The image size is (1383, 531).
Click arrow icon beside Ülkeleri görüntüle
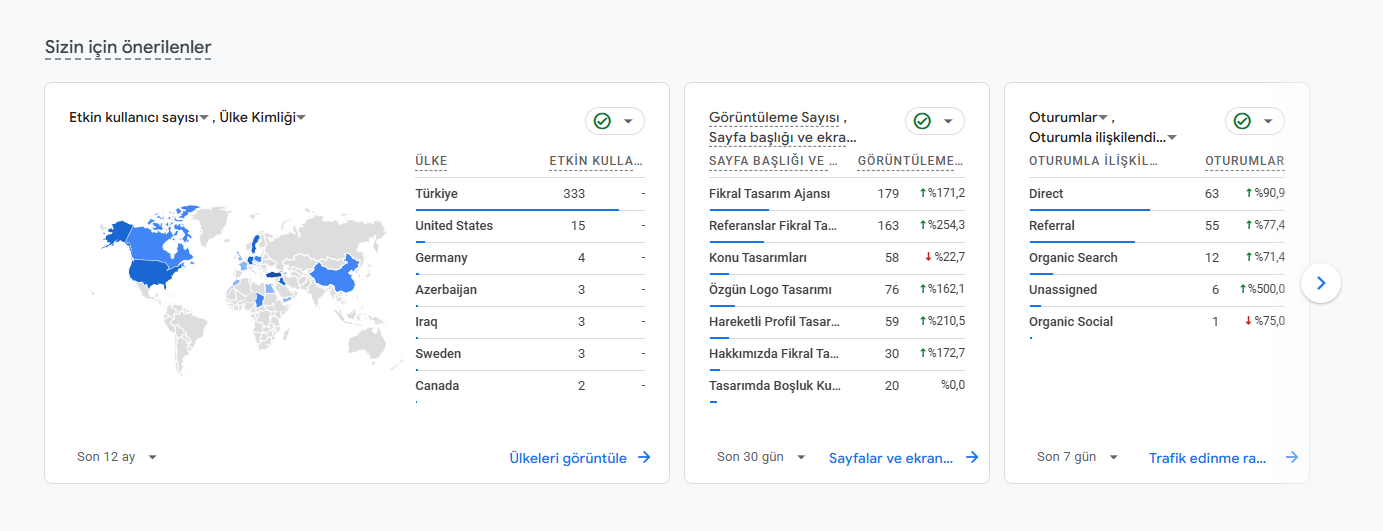pyautogui.click(x=644, y=457)
